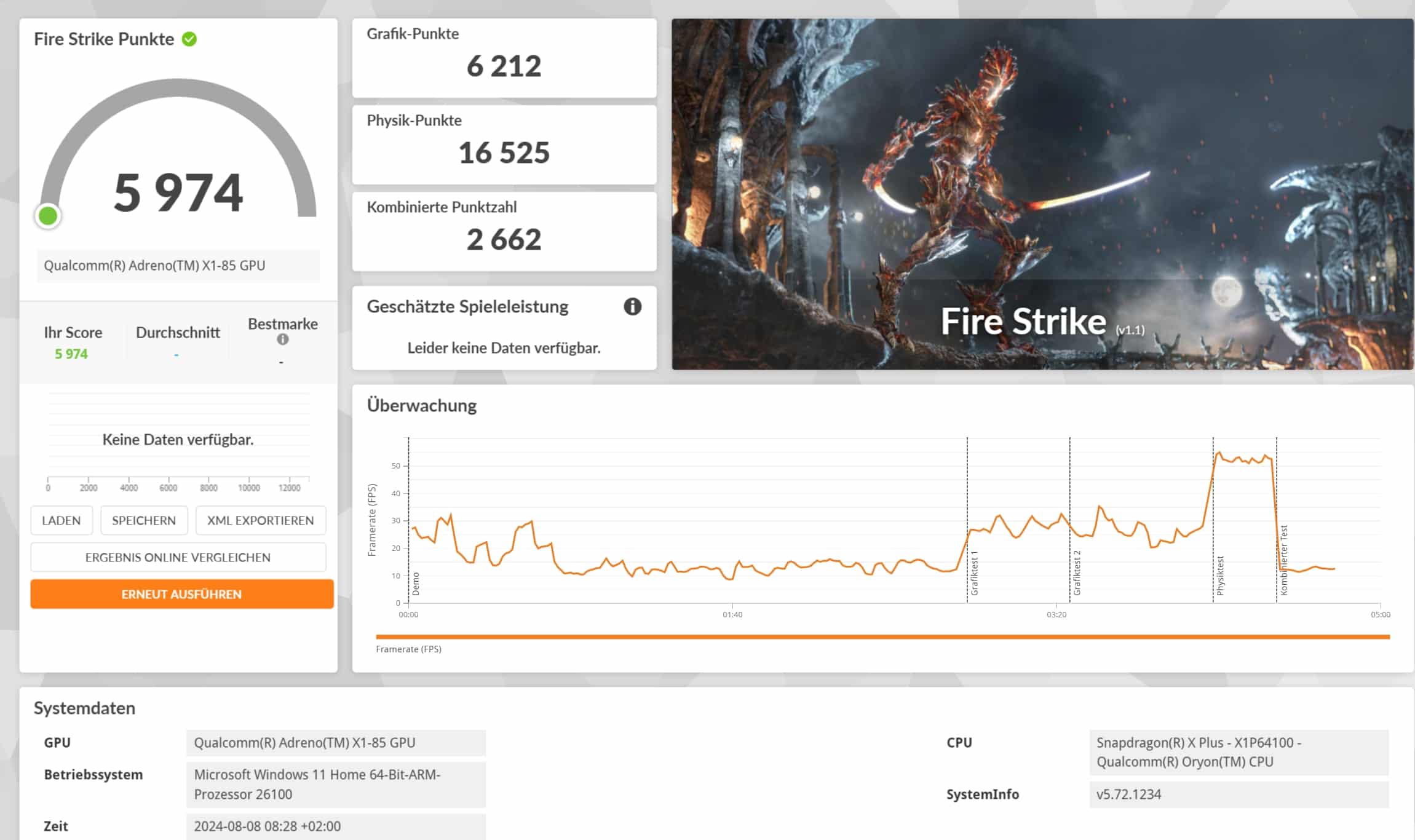This screenshot has width=1415, height=840.
Task: Click the Grafik-Punkte score card
Action: point(504,58)
